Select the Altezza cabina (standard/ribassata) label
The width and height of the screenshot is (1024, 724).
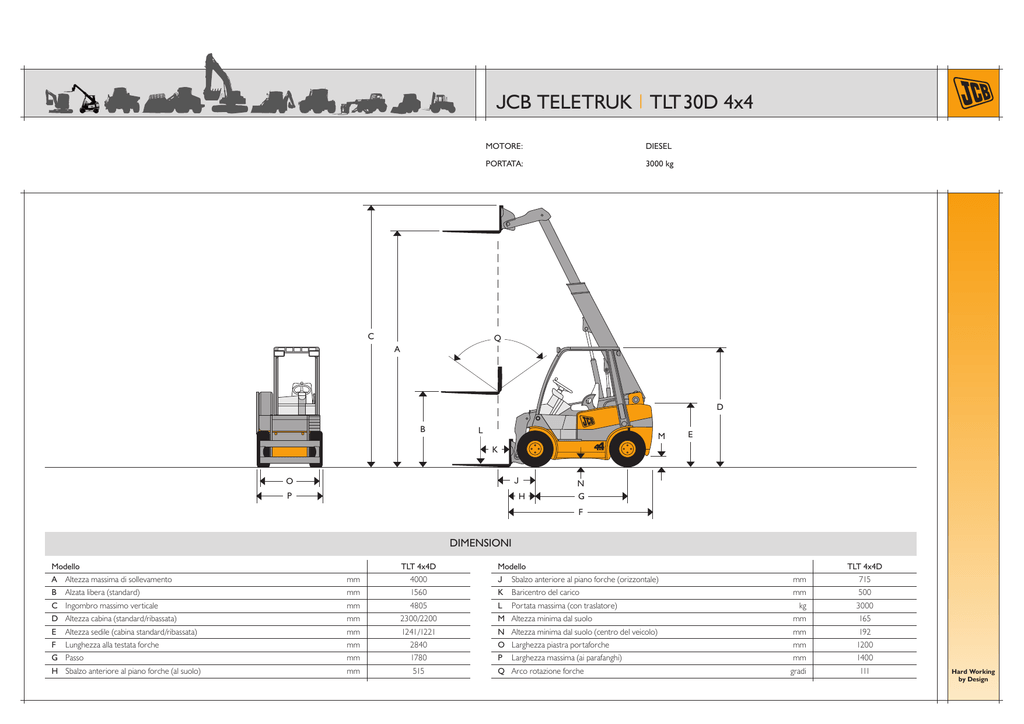coord(121,619)
